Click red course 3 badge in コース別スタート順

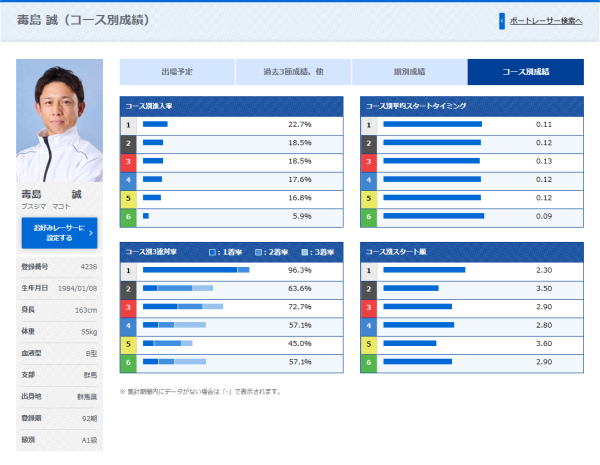click(x=369, y=308)
